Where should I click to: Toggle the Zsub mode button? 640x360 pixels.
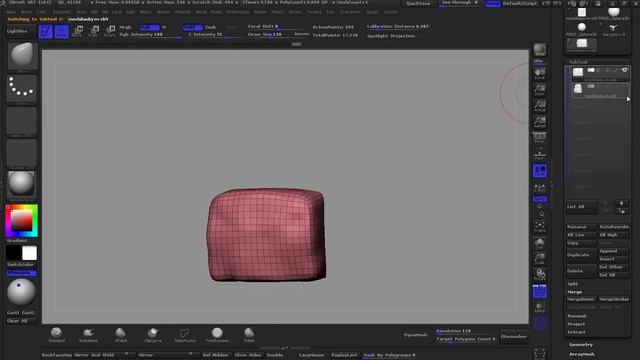[x=211, y=27]
